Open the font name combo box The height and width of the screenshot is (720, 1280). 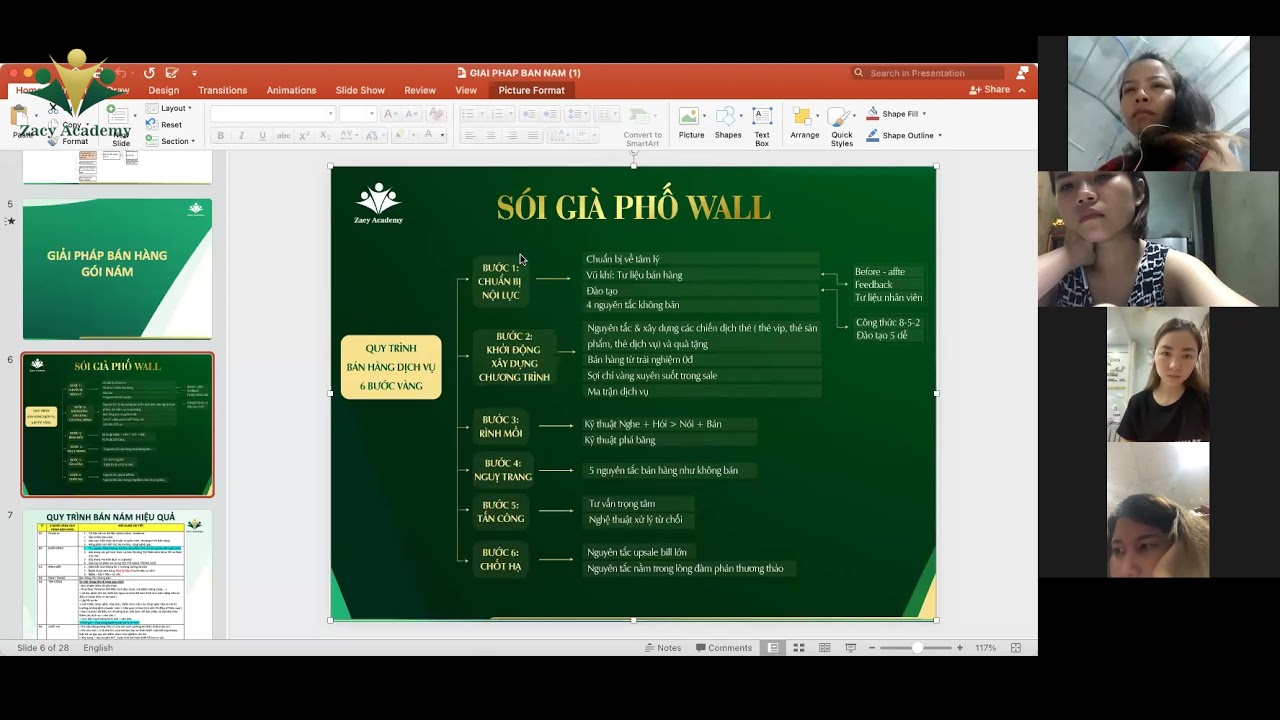tap(272, 114)
